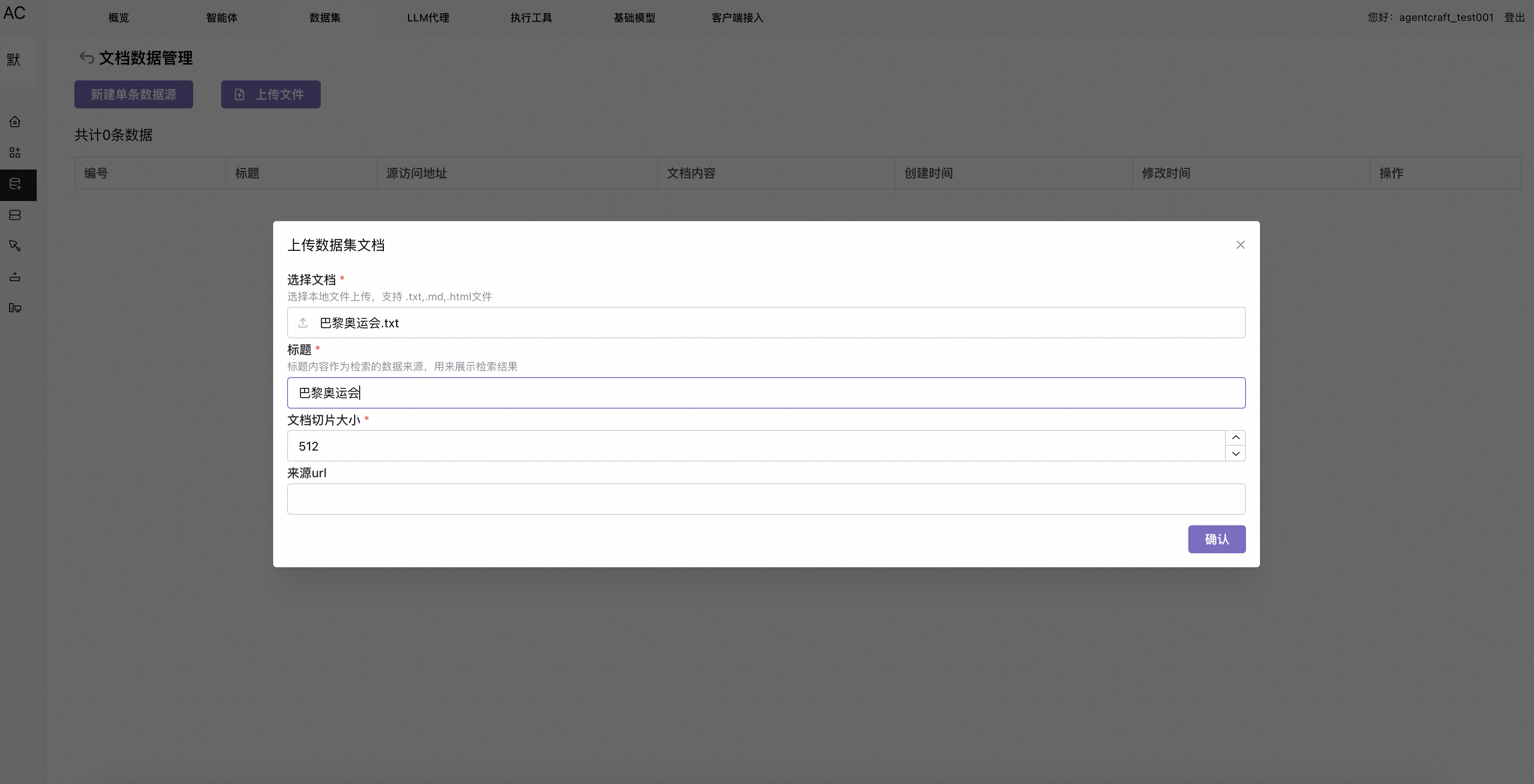Click the back arrow beside 文档数据管理
The height and width of the screenshot is (784, 1534).
click(87, 58)
